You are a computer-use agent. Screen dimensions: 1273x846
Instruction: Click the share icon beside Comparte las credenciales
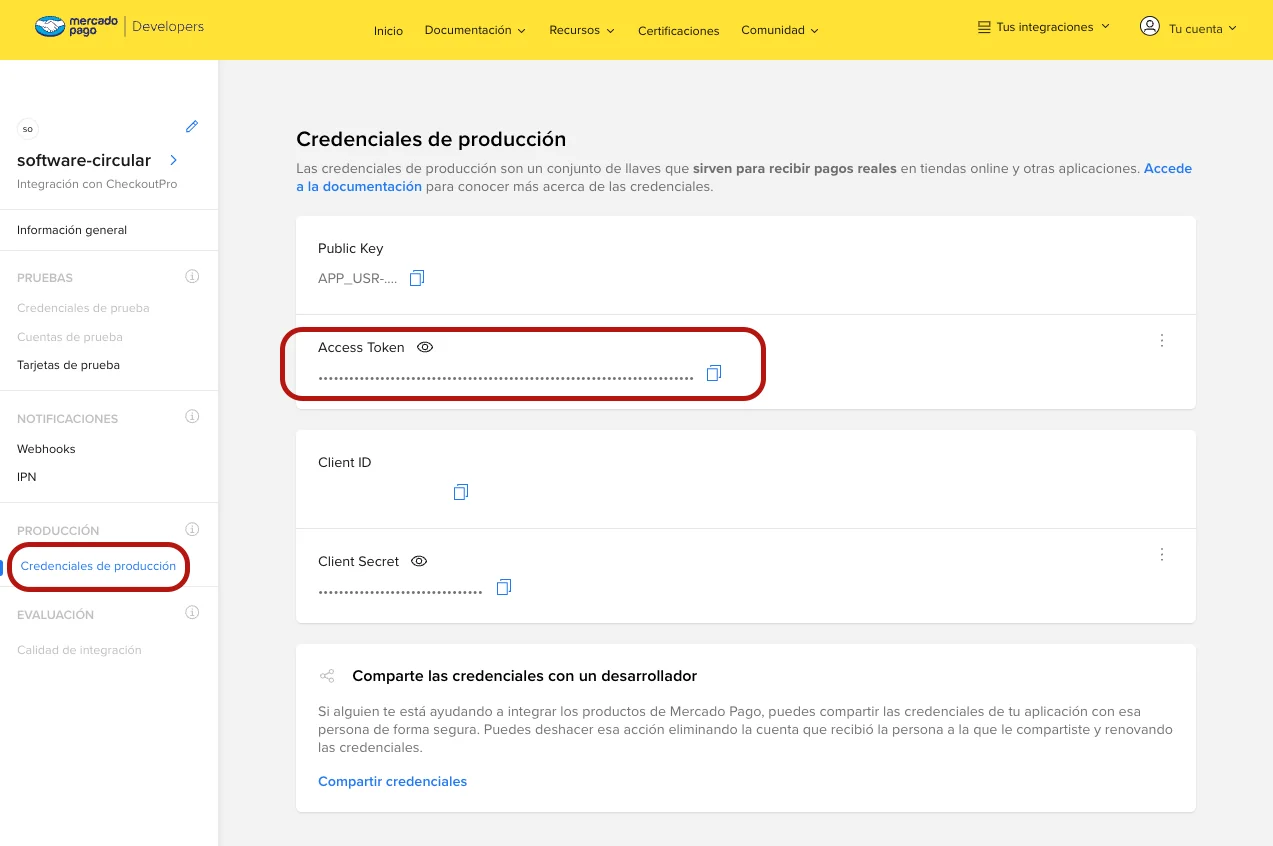pos(327,676)
